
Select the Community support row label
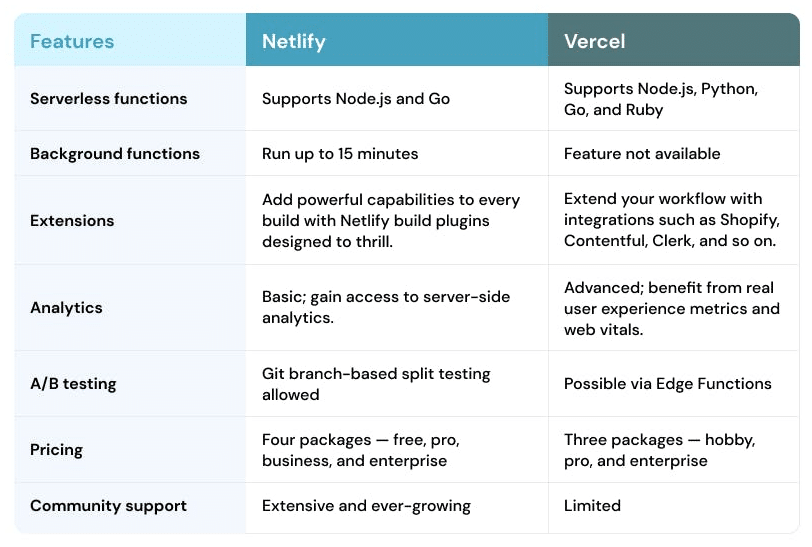coord(108,506)
